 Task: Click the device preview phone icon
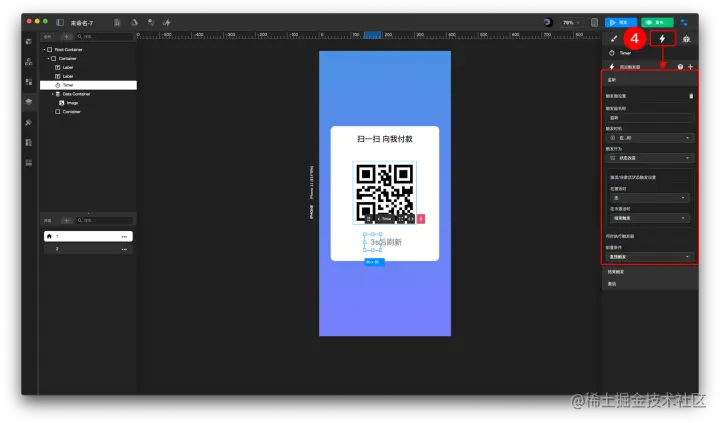[594, 22]
